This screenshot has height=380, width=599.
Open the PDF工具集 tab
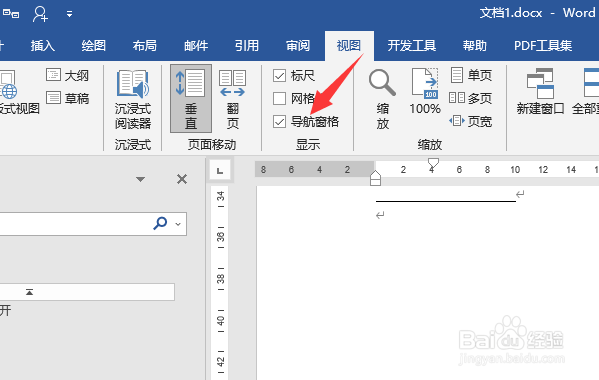543,46
